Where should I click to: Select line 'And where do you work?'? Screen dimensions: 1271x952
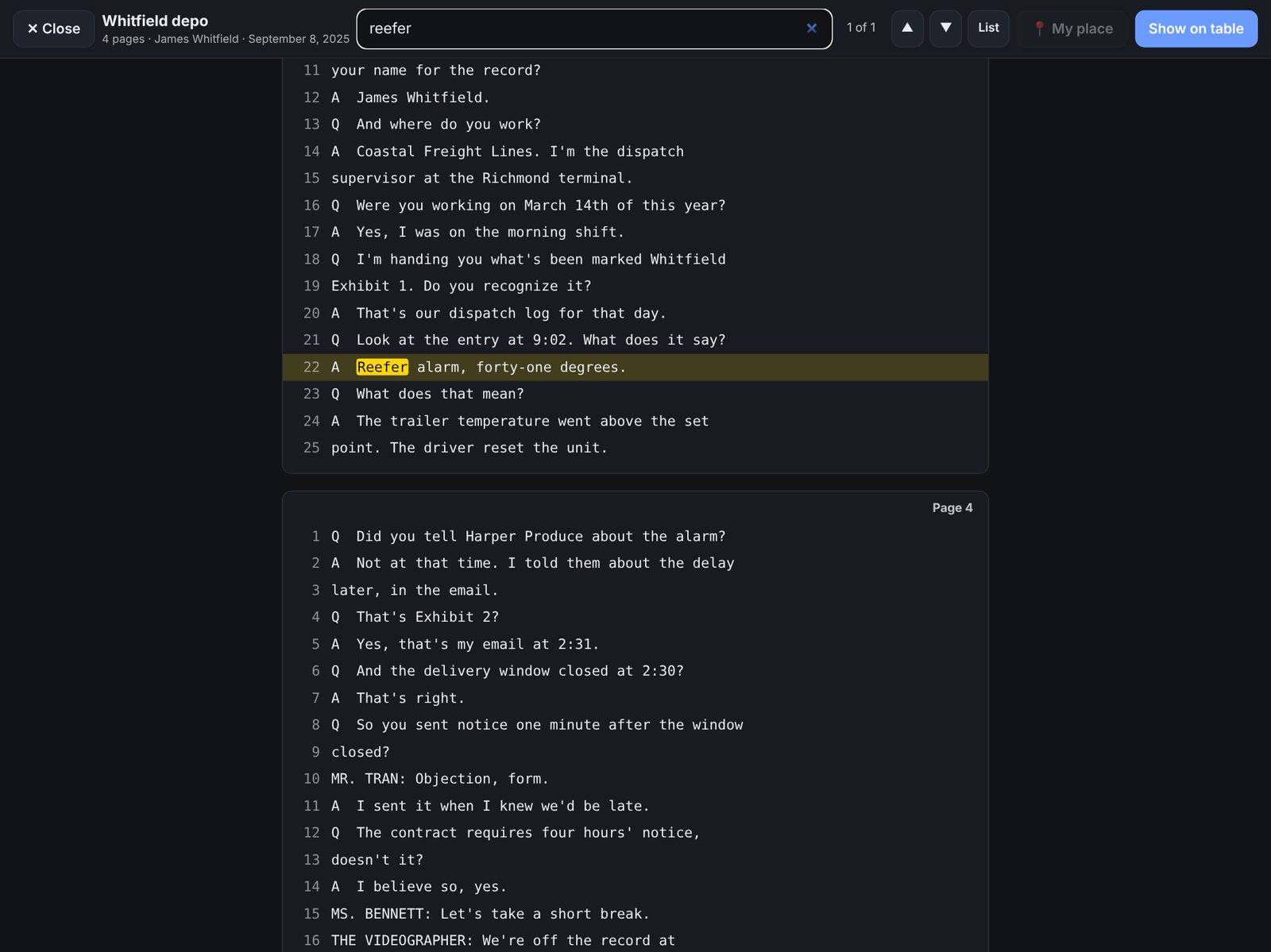click(635, 125)
